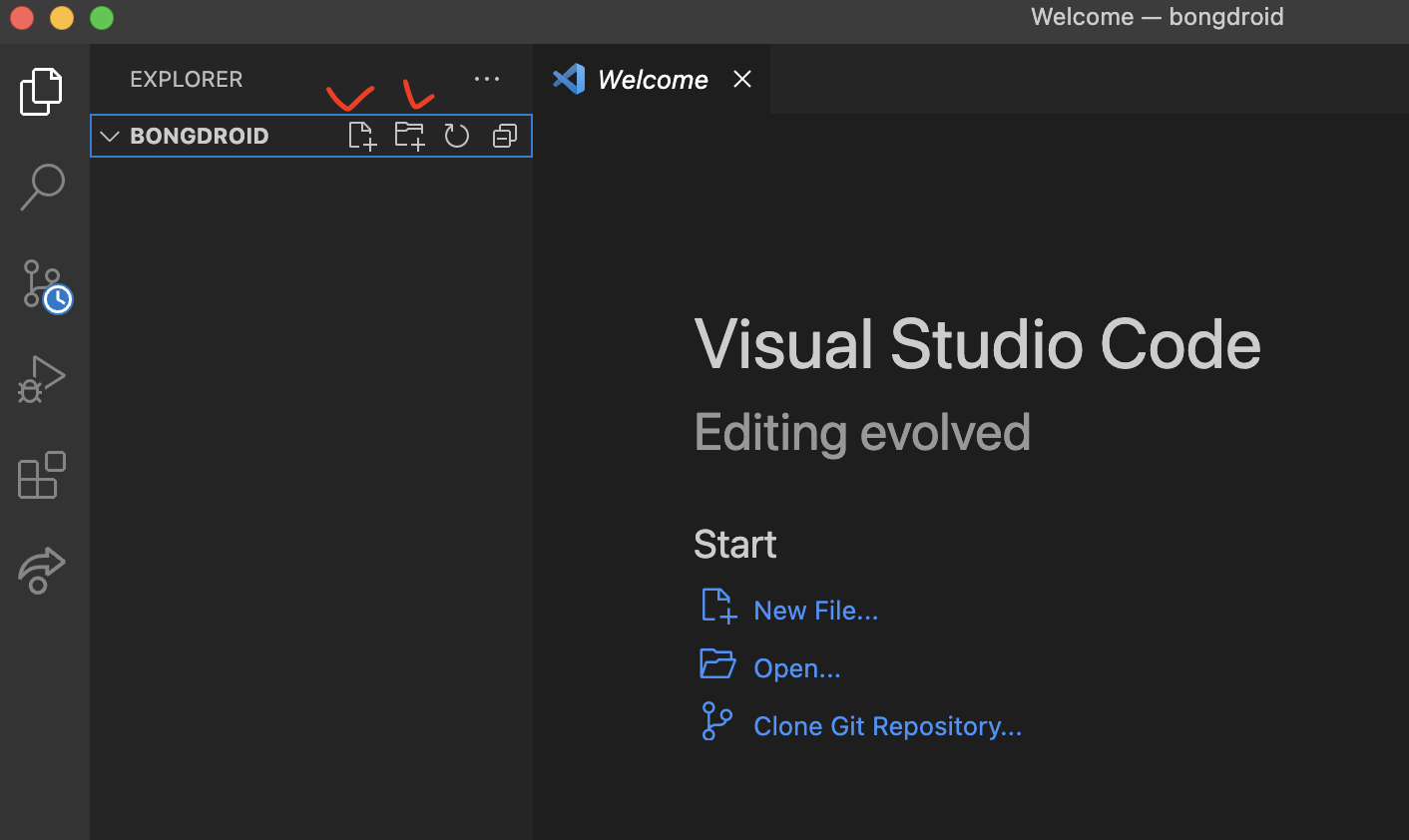Screen dimensions: 1409x840
Task: Open the Live Share view icon
Action: pyautogui.click(x=42, y=571)
